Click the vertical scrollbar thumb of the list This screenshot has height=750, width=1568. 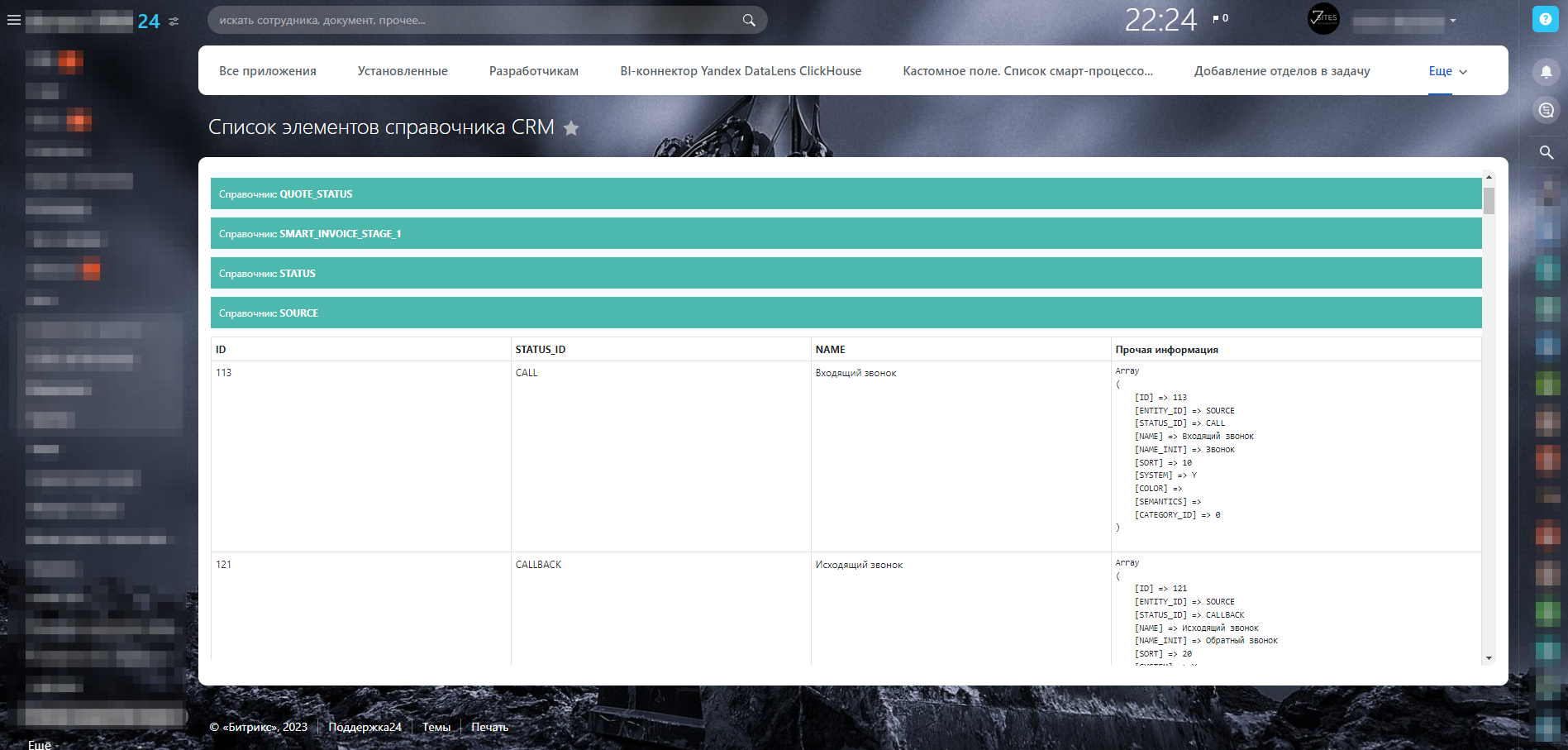pyautogui.click(x=1489, y=201)
